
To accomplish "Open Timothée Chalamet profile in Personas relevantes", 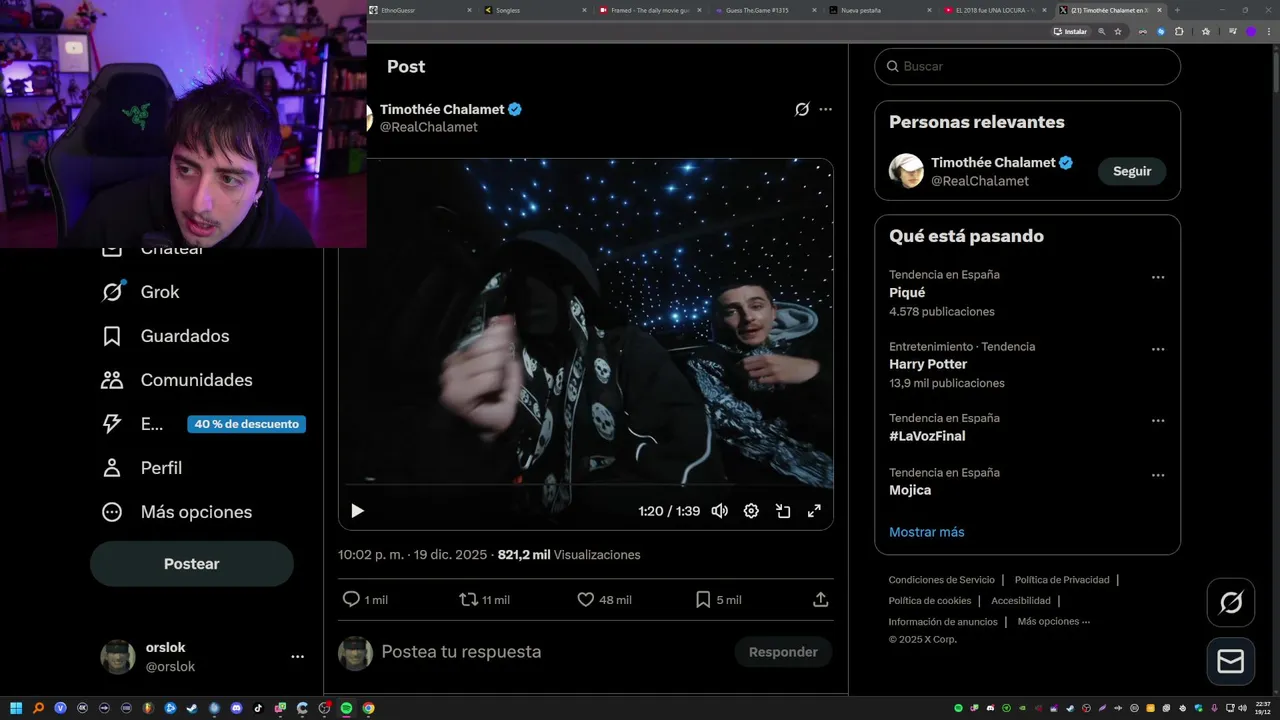I will pos(993,162).
